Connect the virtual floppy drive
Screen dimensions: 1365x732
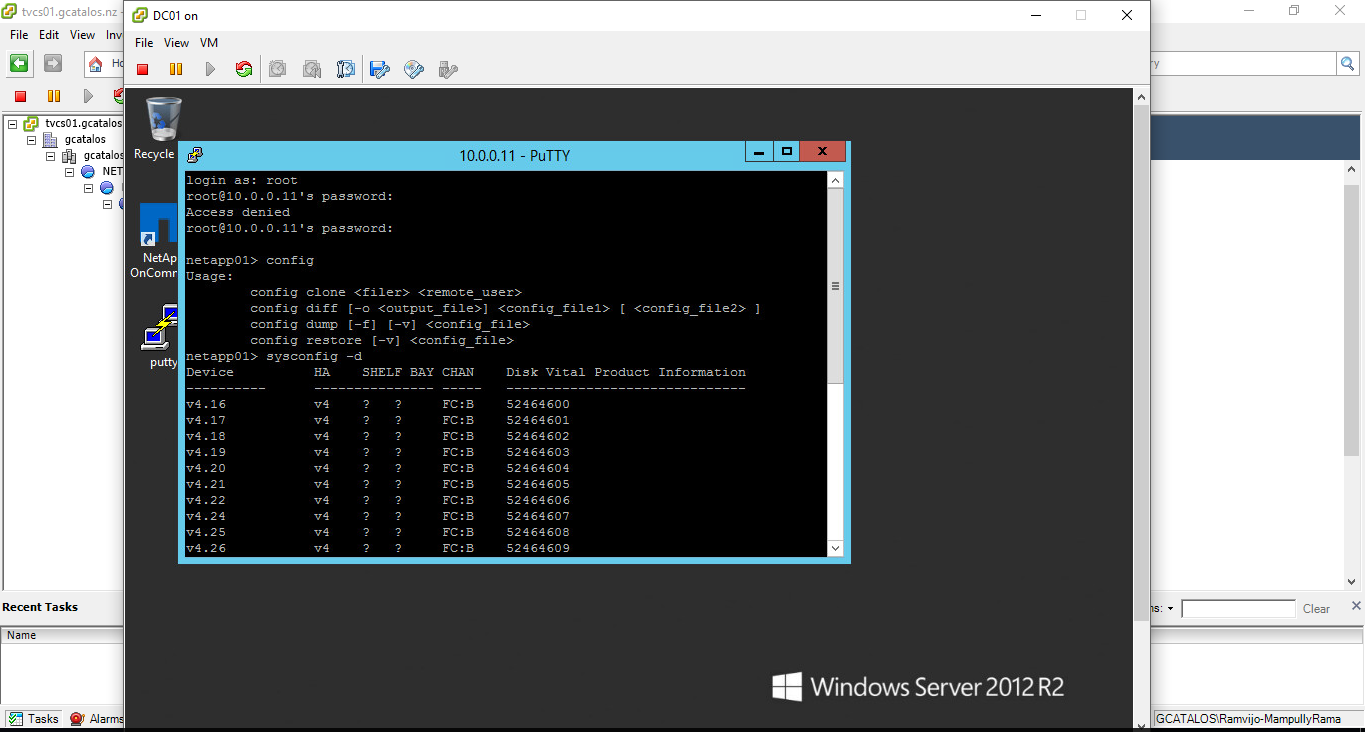click(x=378, y=69)
